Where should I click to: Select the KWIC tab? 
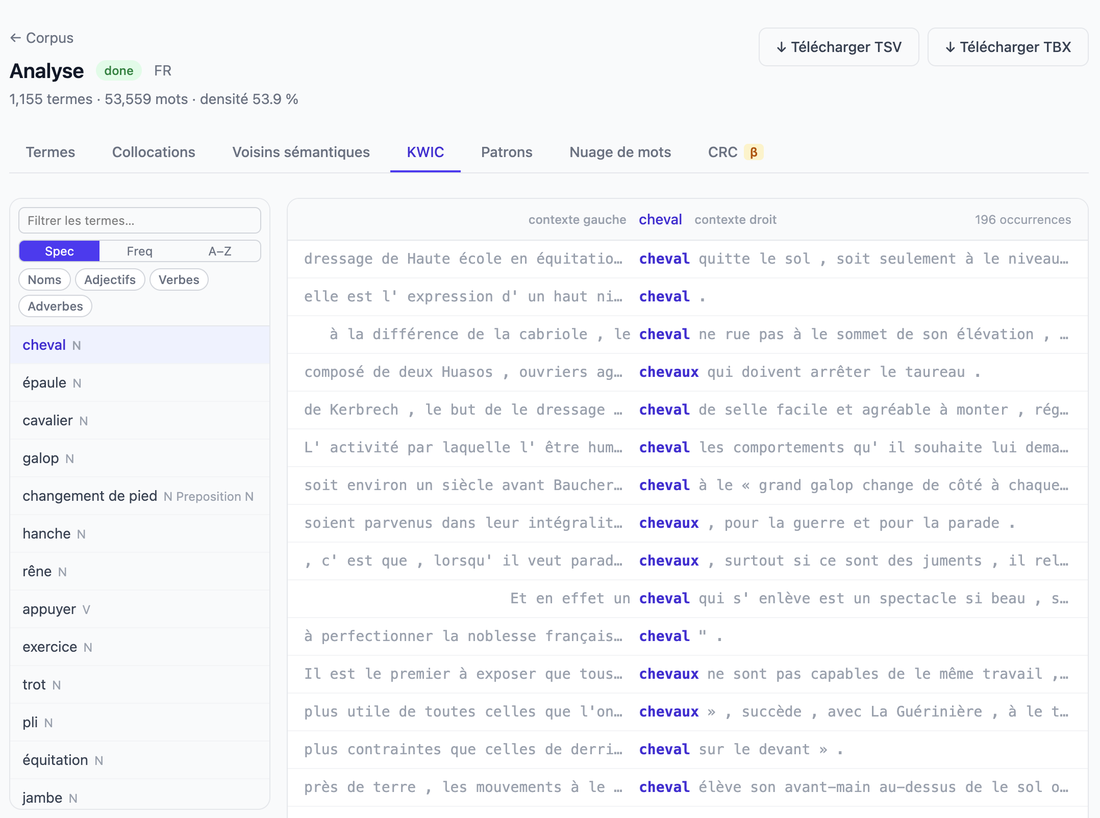pyautogui.click(x=425, y=152)
